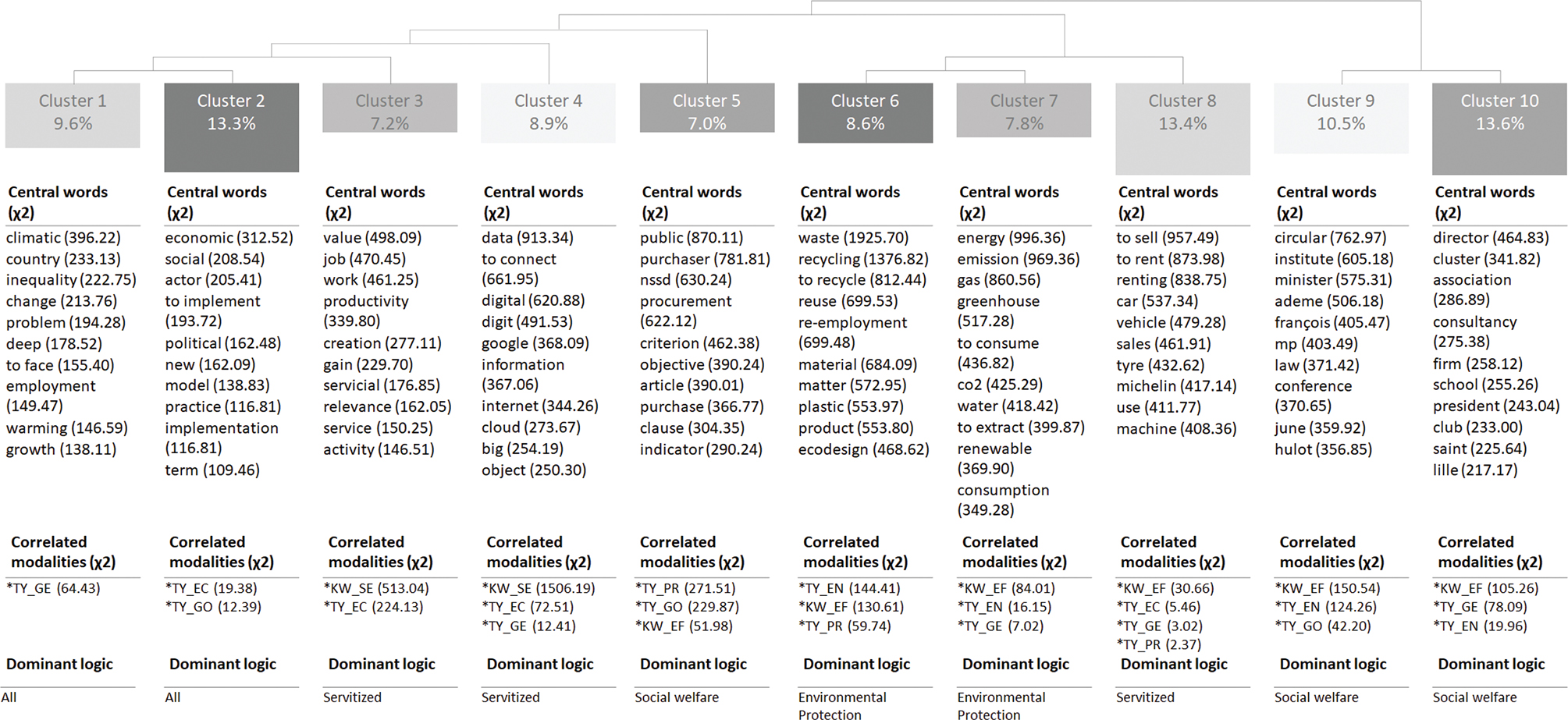The height and width of the screenshot is (720, 1568).
Task: Click the "data (913.34)" entry
Action: coord(527,238)
